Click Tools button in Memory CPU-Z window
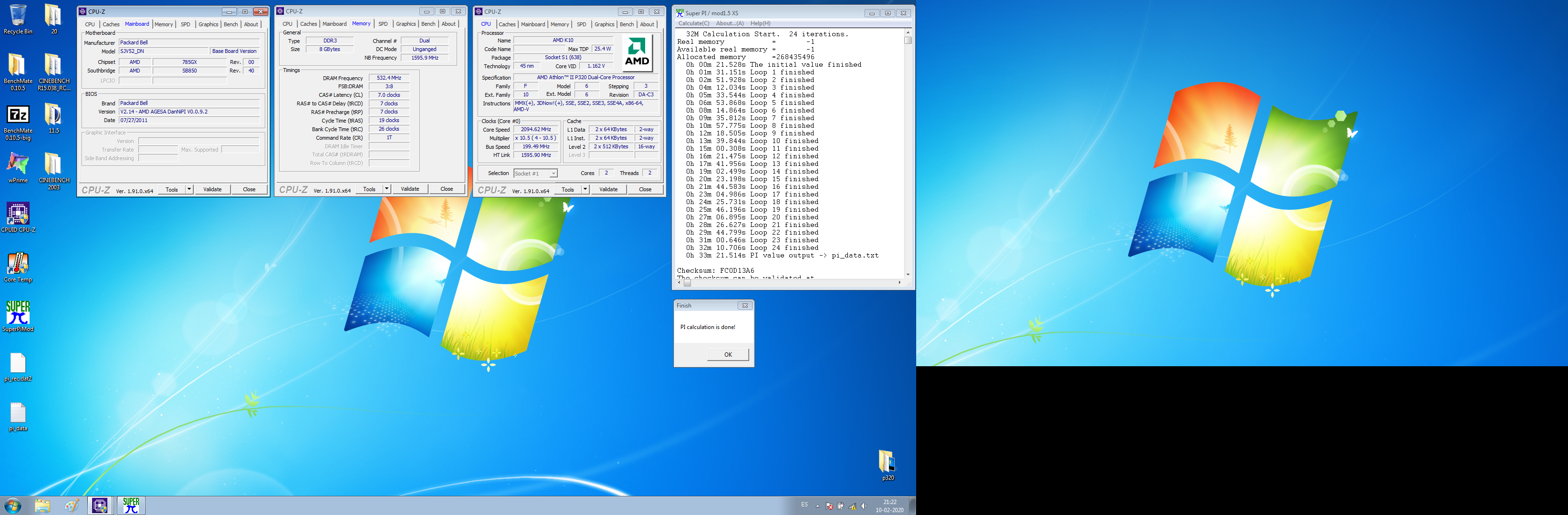 [369, 189]
